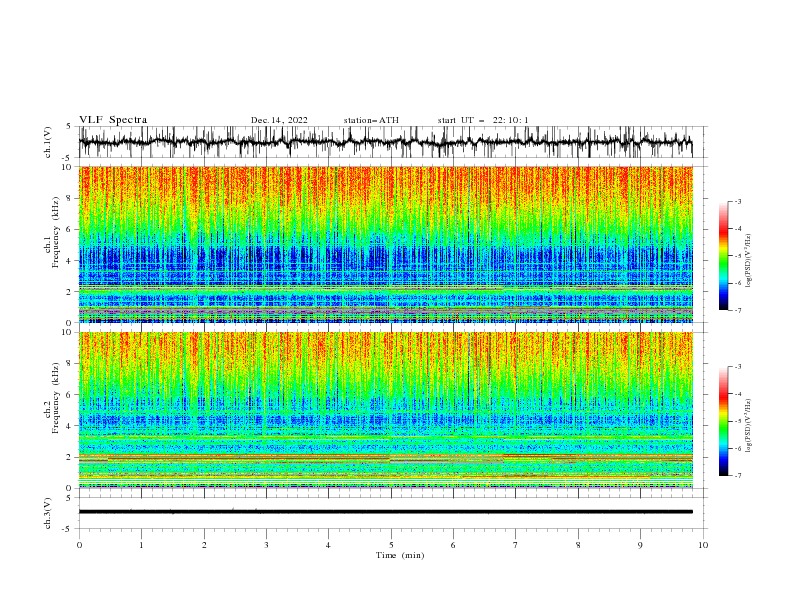Click the "6" kHz tick of the ch.2 spectrogram
This screenshot has width=792, height=612.
tap(70, 395)
